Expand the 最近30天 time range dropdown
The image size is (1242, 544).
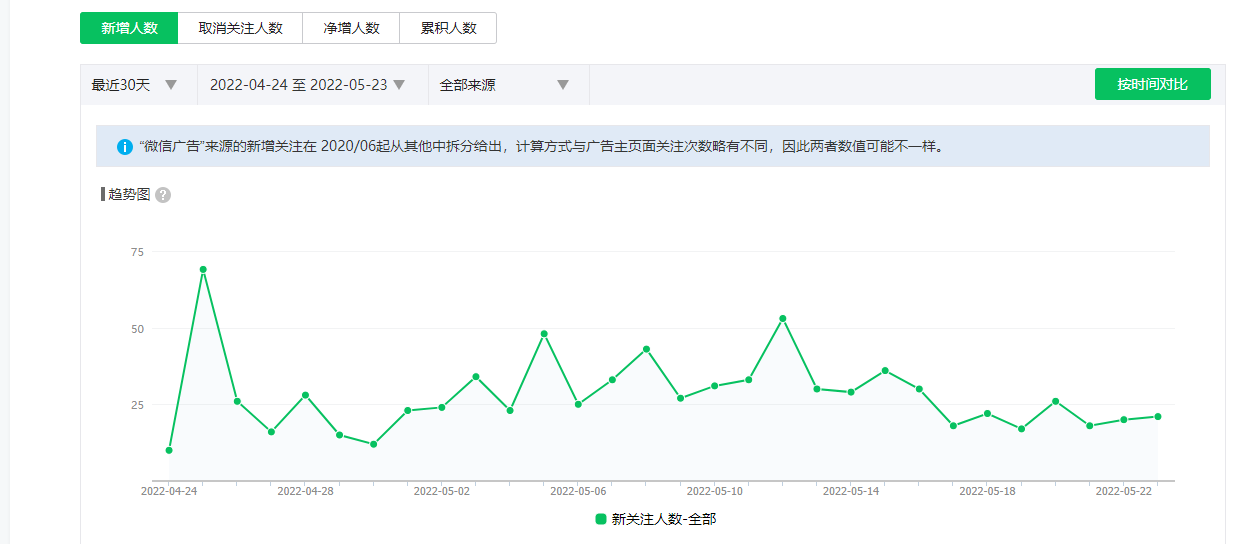point(135,85)
